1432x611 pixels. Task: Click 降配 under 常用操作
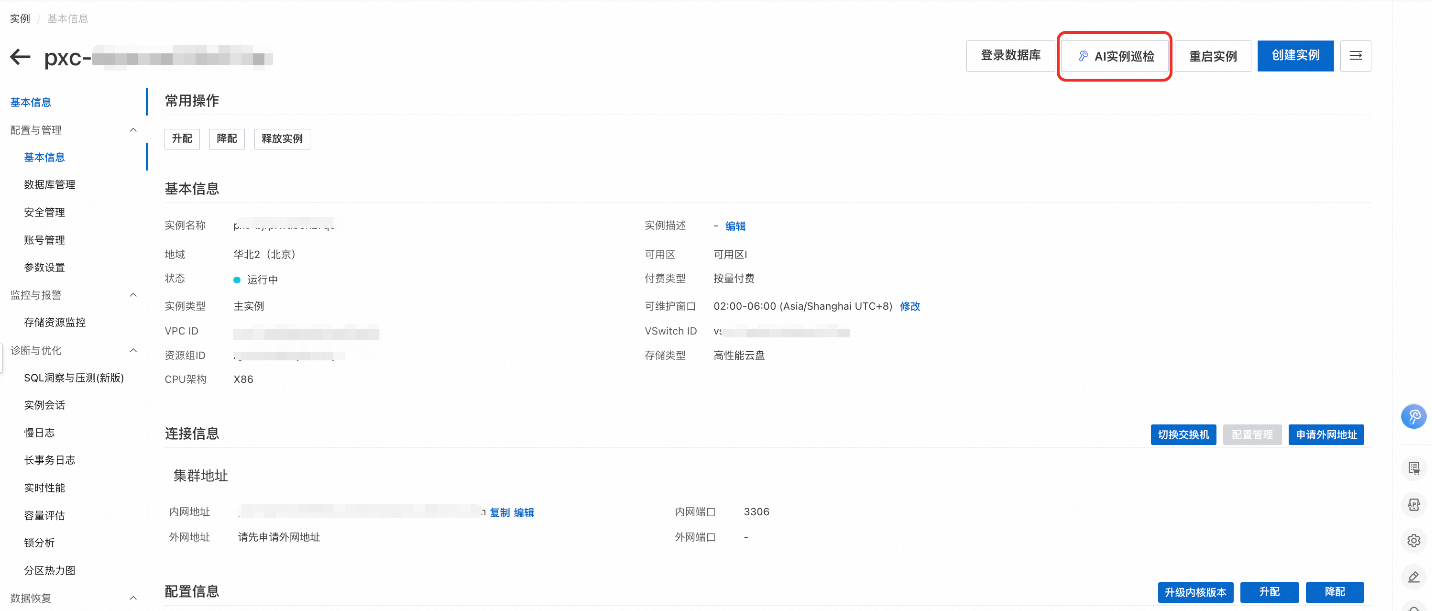[x=227, y=139]
